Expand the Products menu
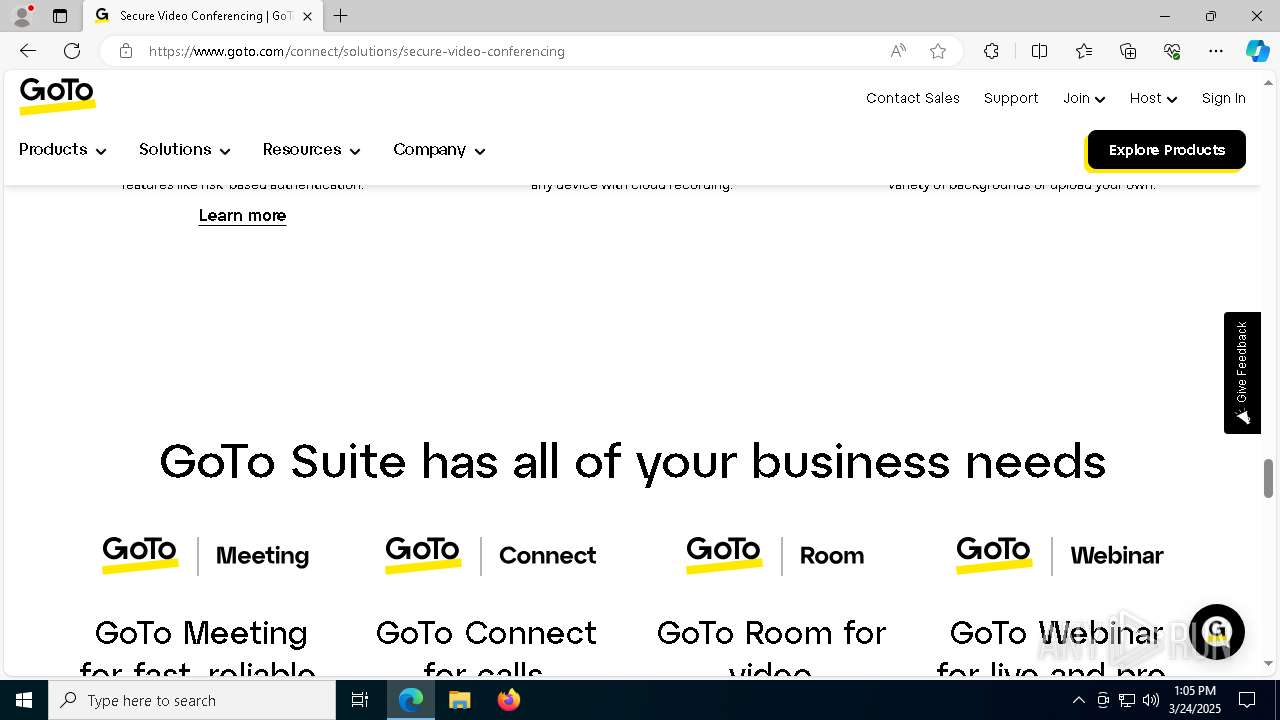This screenshot has width=1280, height=720. pos(62,150)
